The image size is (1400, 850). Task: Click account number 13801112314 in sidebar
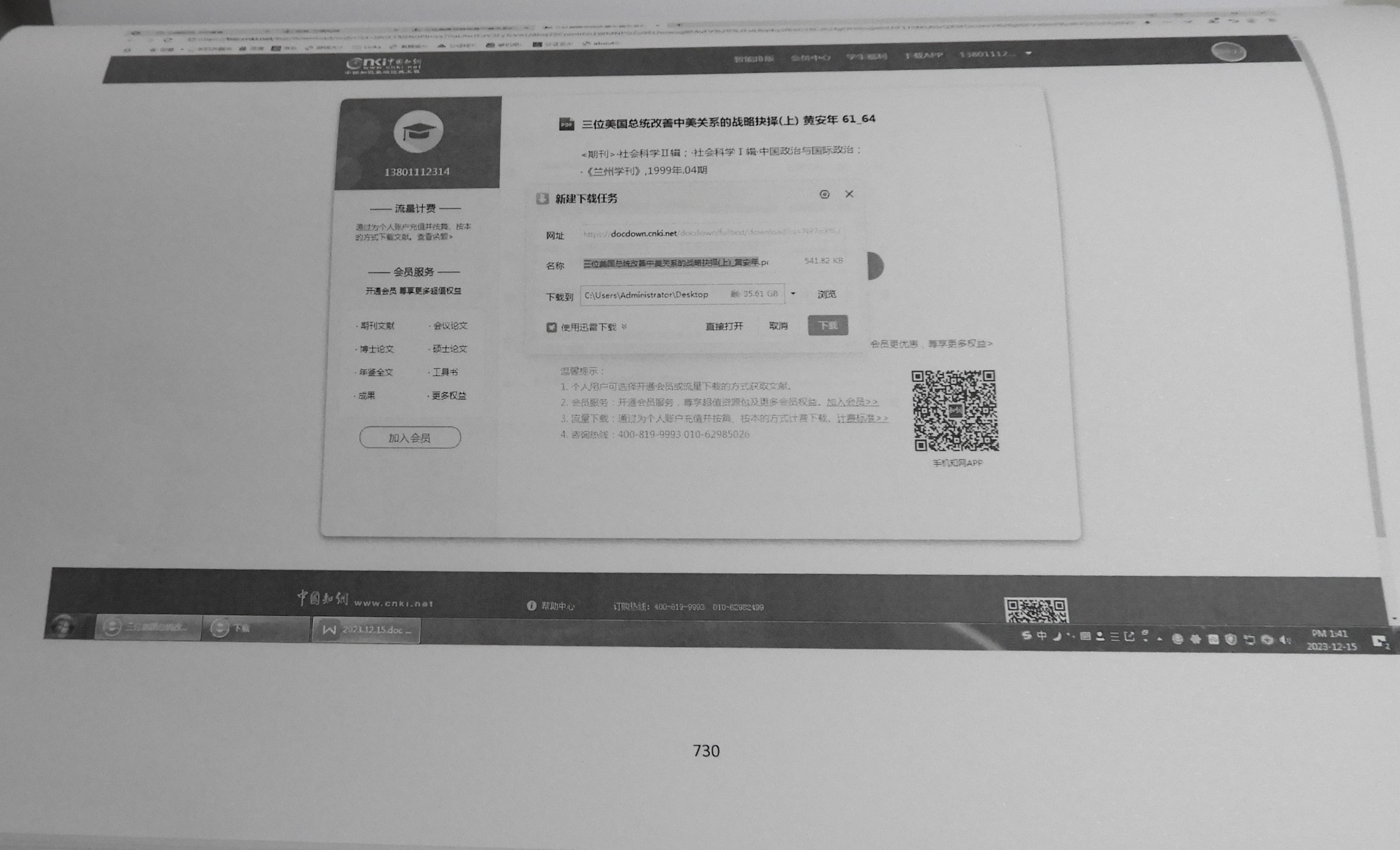pos(416,172)
